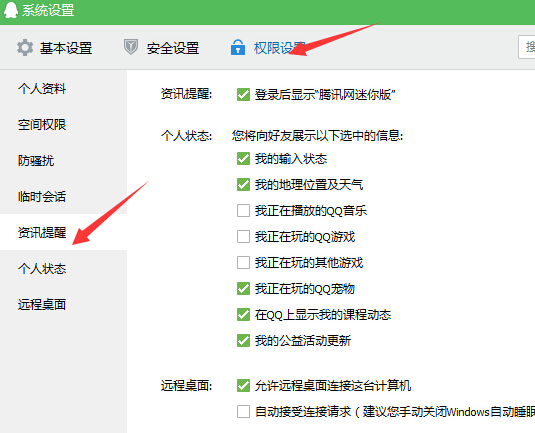This screenshot has width=535, height=433.
Task: Disable 我的地理位置及天气
Action: pyautogui.click(x=243, y=185)
